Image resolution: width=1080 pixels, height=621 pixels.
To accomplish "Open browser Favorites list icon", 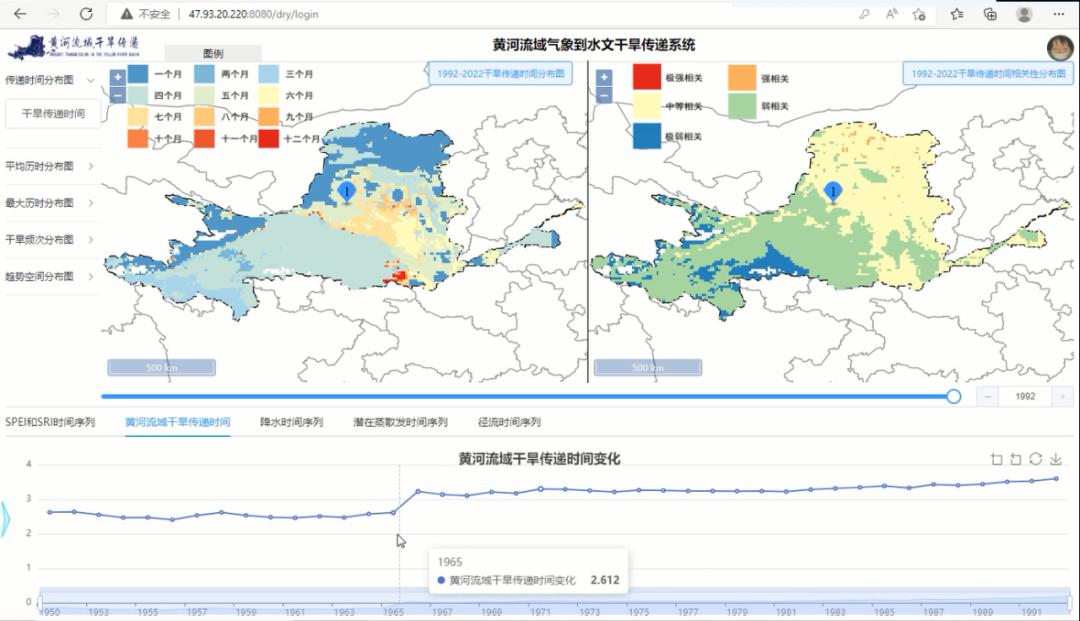I will coord(957,14).
